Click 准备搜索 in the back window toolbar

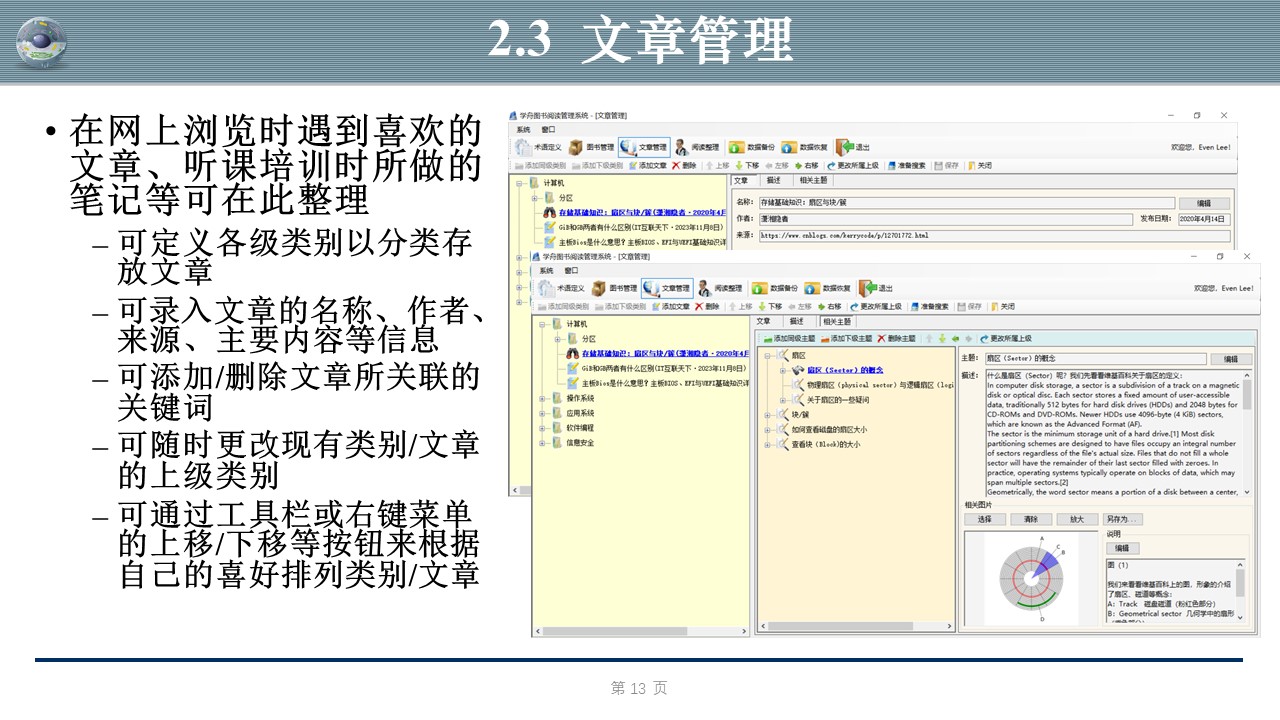coord(908,166)
